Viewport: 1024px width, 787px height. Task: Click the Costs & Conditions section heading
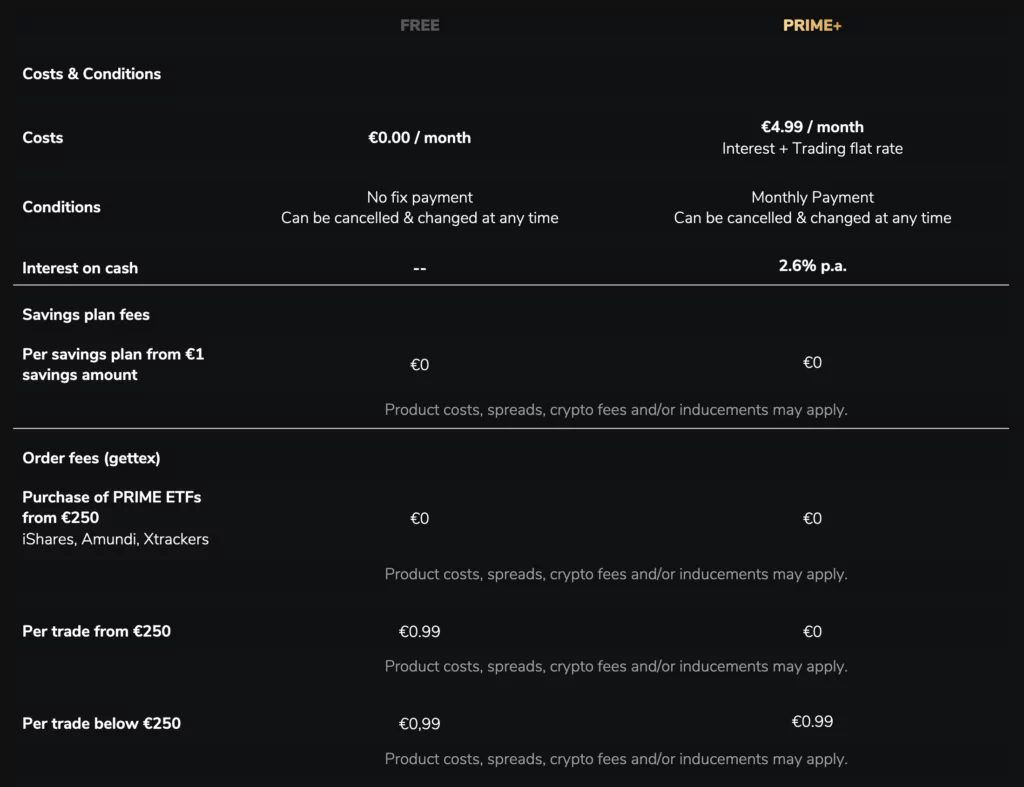91,74
